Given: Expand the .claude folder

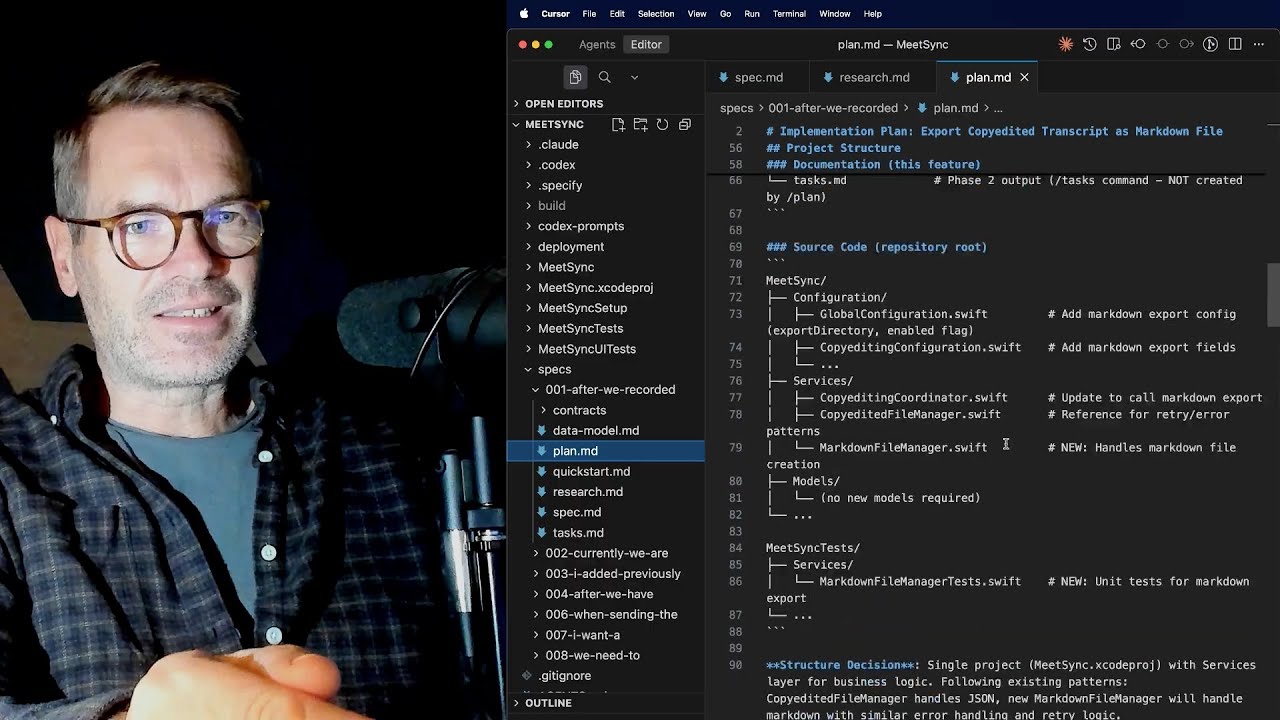Looking at the screenshot, I should [605, 144].
